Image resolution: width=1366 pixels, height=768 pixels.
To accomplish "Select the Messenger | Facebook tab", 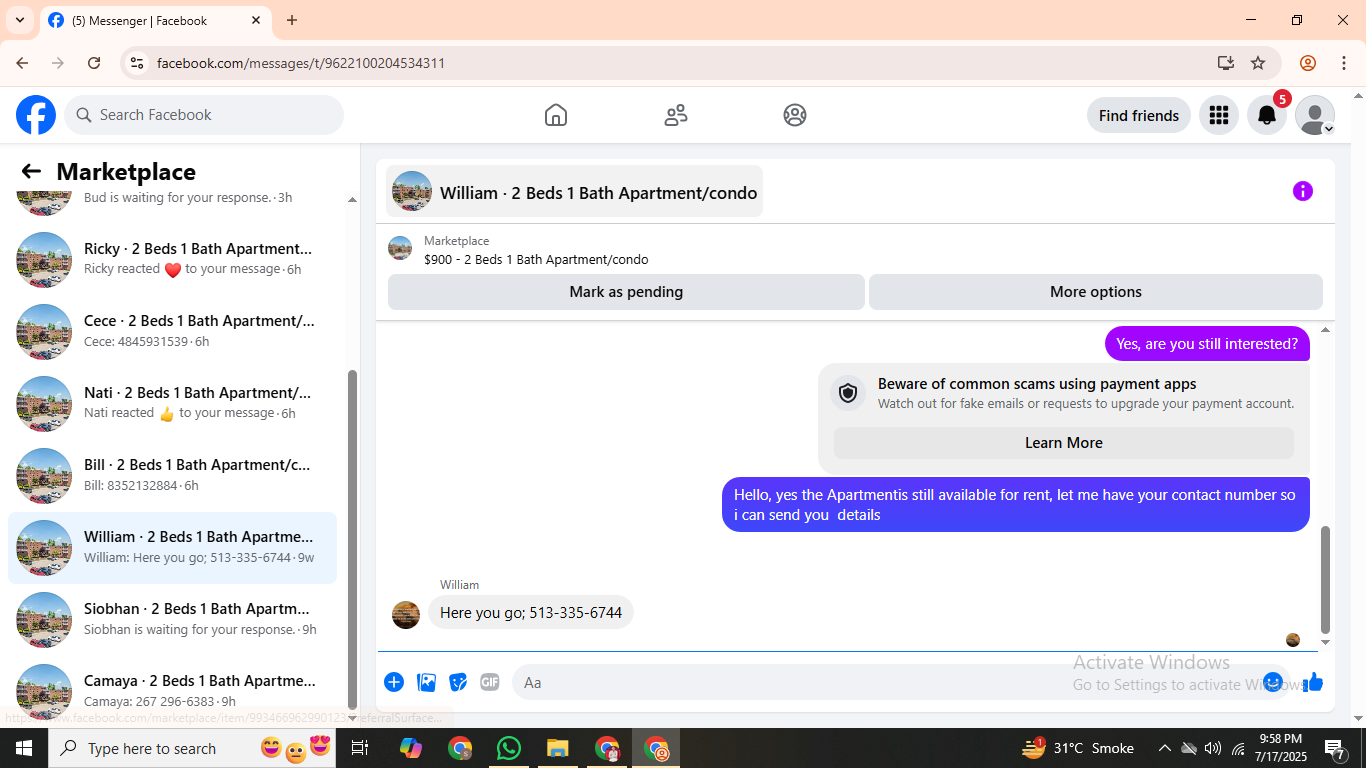I will click(x=155, y=20).
